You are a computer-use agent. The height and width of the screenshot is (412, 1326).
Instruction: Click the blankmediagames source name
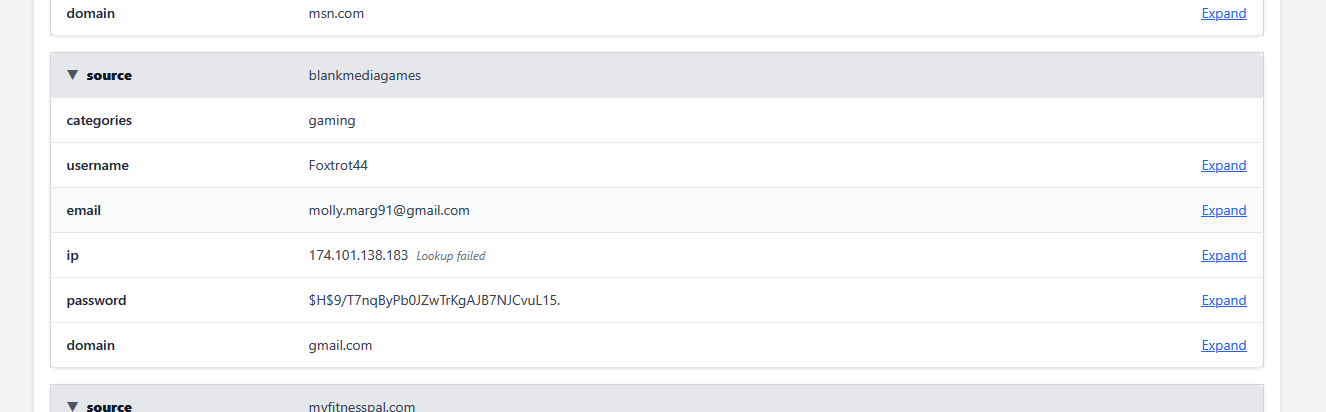click(364, 76)
